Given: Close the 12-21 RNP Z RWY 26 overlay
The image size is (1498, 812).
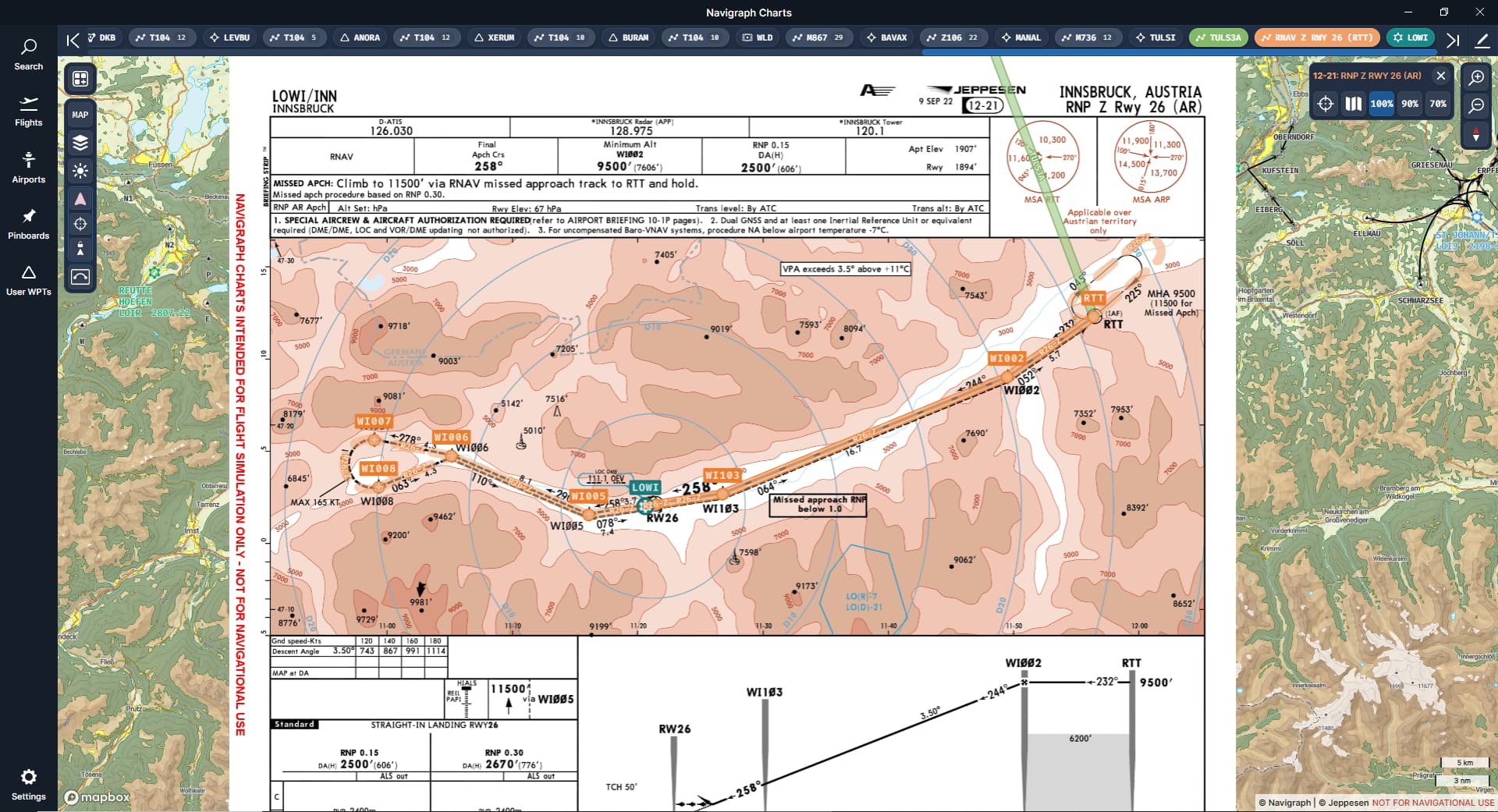Looking at the screenshot, I should [1441, 76].
